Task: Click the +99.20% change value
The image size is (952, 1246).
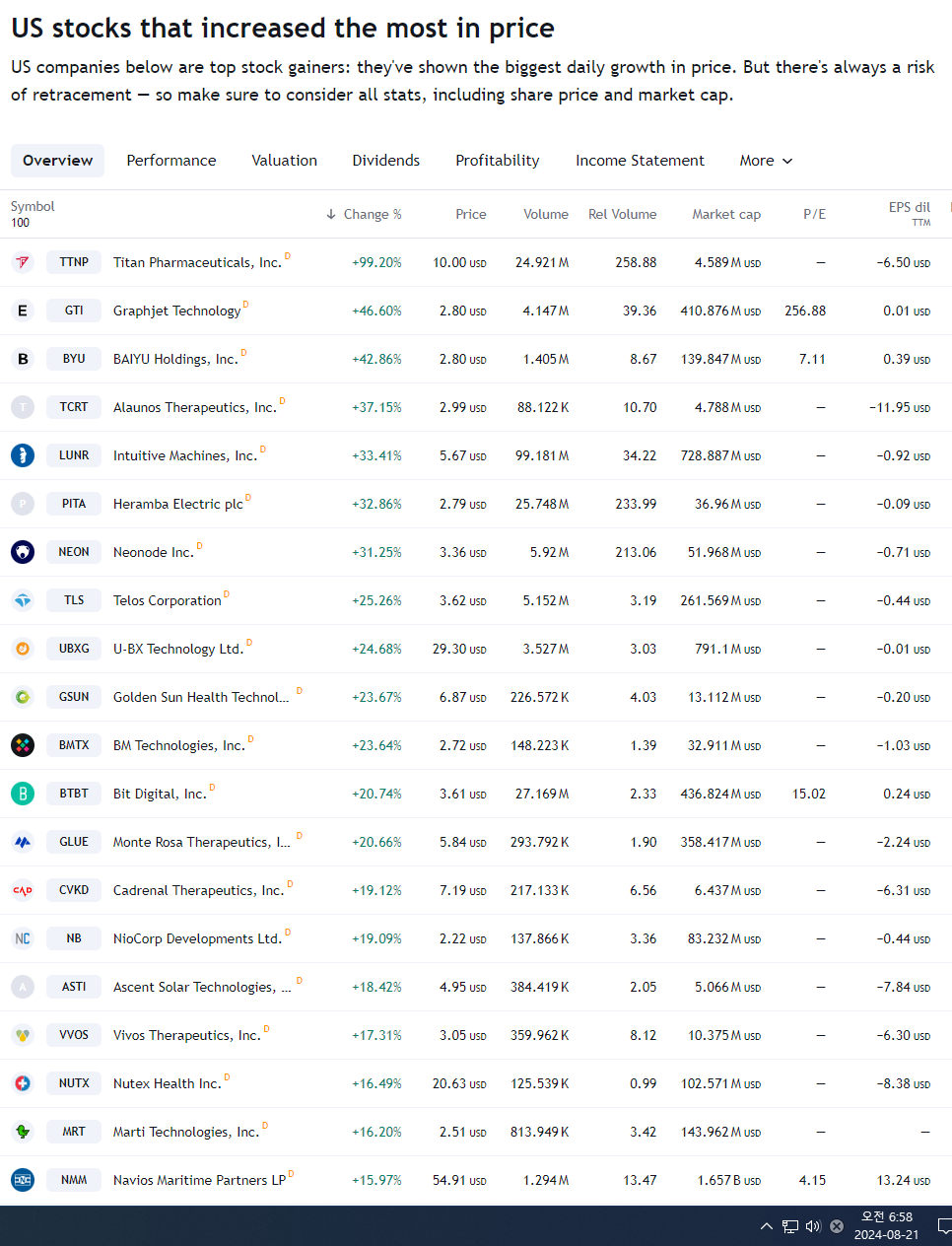Action: 376,262
